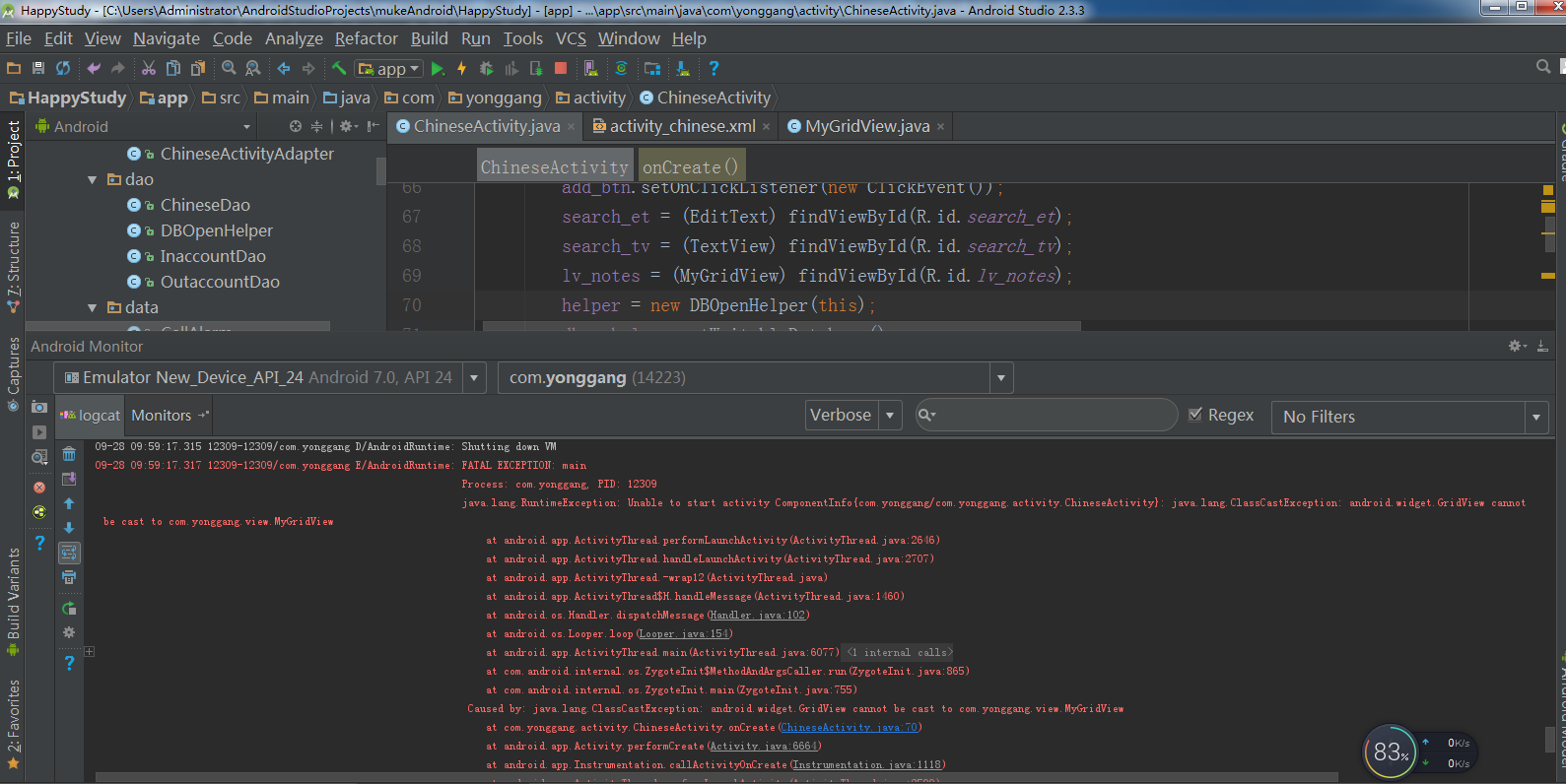Image resolution: width=1566 pixels, height=784 pixels.
Task: Click the Cut scissors icon
Action: tap(149, 68)
